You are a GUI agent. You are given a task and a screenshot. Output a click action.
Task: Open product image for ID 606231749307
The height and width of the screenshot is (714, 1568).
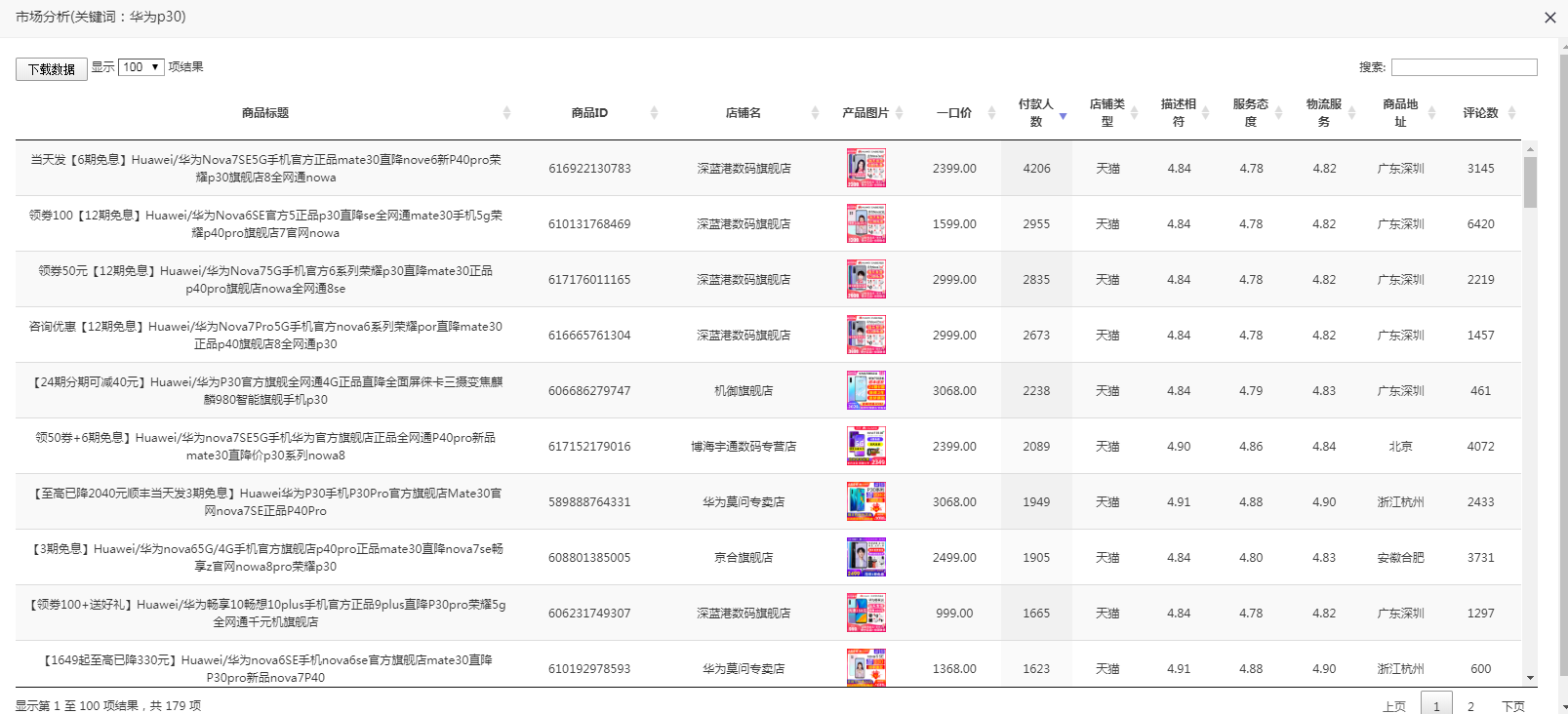(866, 613)
